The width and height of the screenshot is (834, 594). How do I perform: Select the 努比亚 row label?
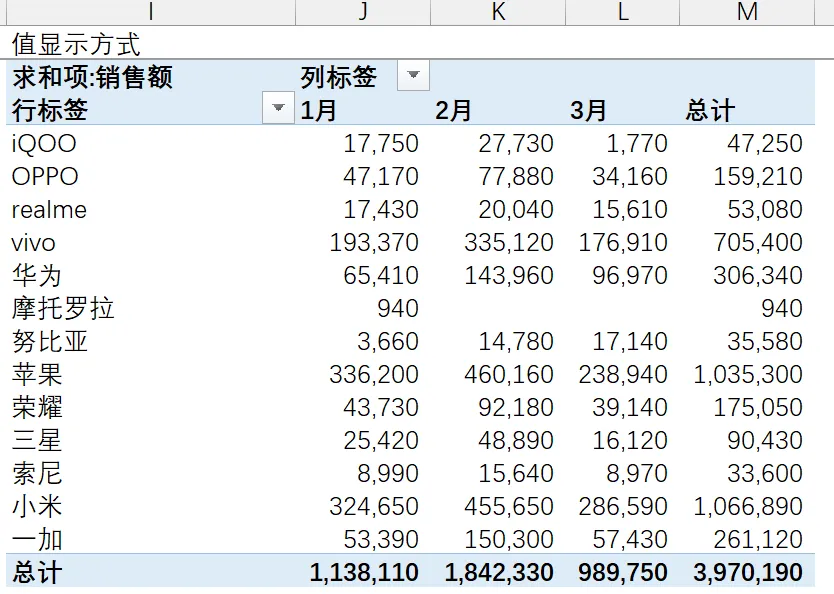point(49,341)
